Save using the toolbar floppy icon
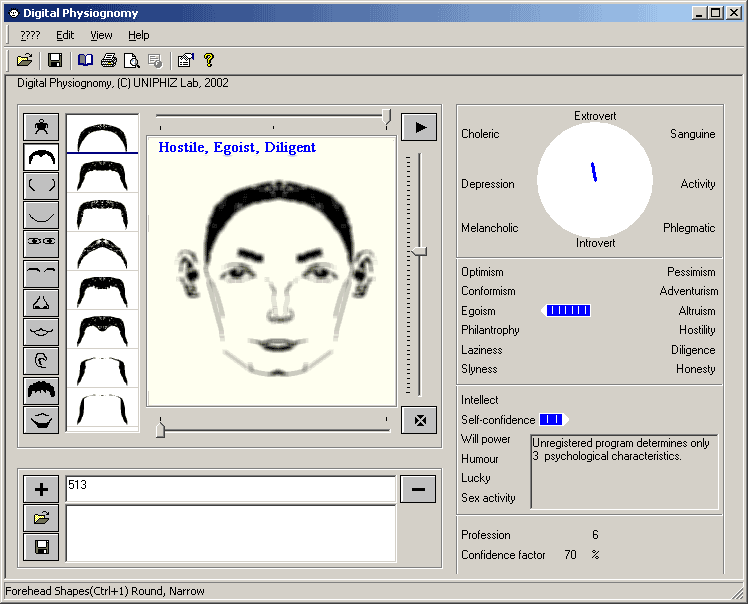748x604 pixels. tap(55, 60)
